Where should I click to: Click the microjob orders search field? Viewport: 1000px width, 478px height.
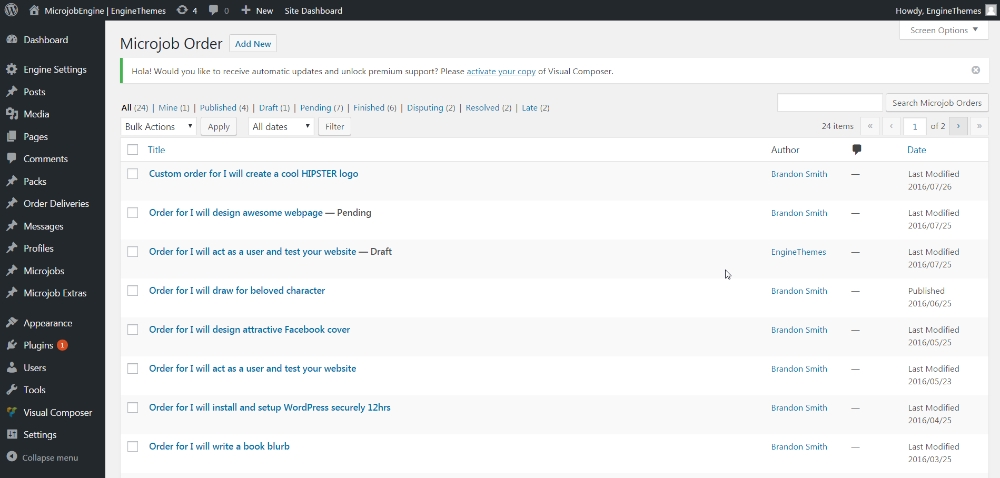[x=829, y=103]
